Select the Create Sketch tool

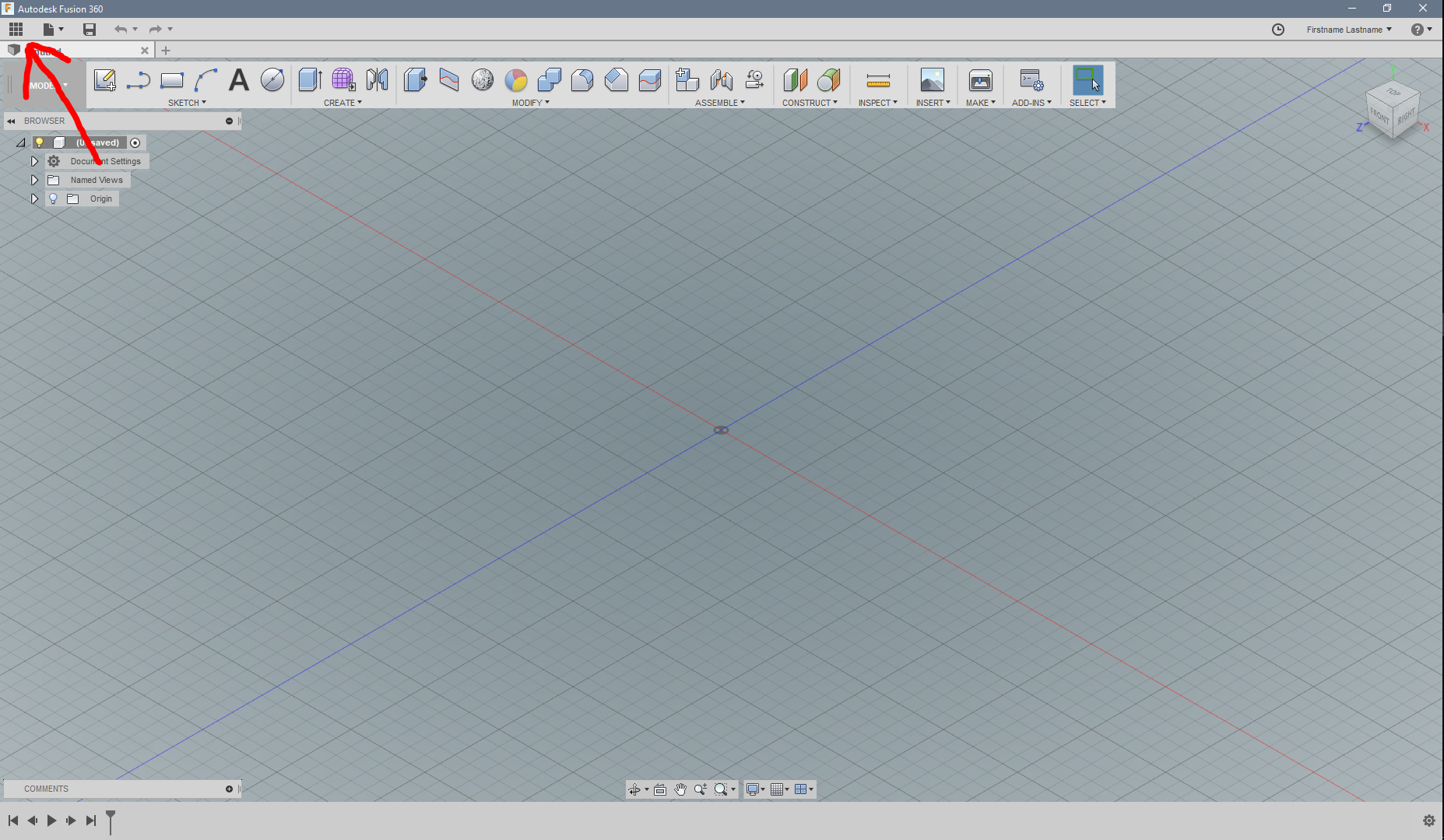(x=104, y=80)
